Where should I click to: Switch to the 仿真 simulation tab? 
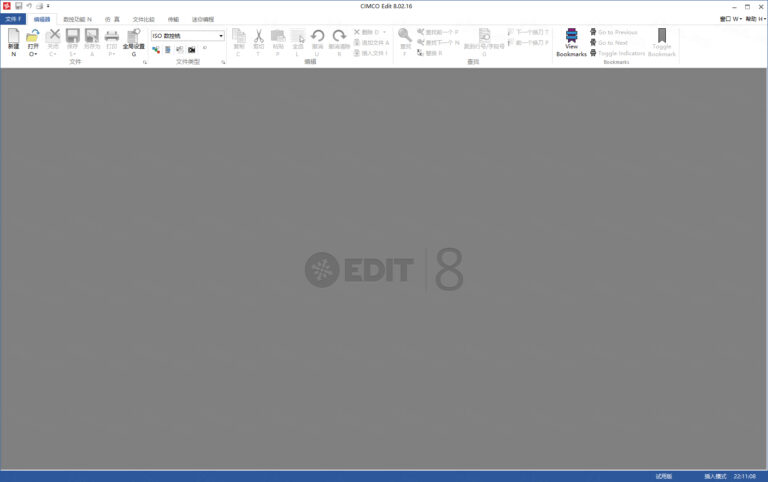(x=112, y=19)
